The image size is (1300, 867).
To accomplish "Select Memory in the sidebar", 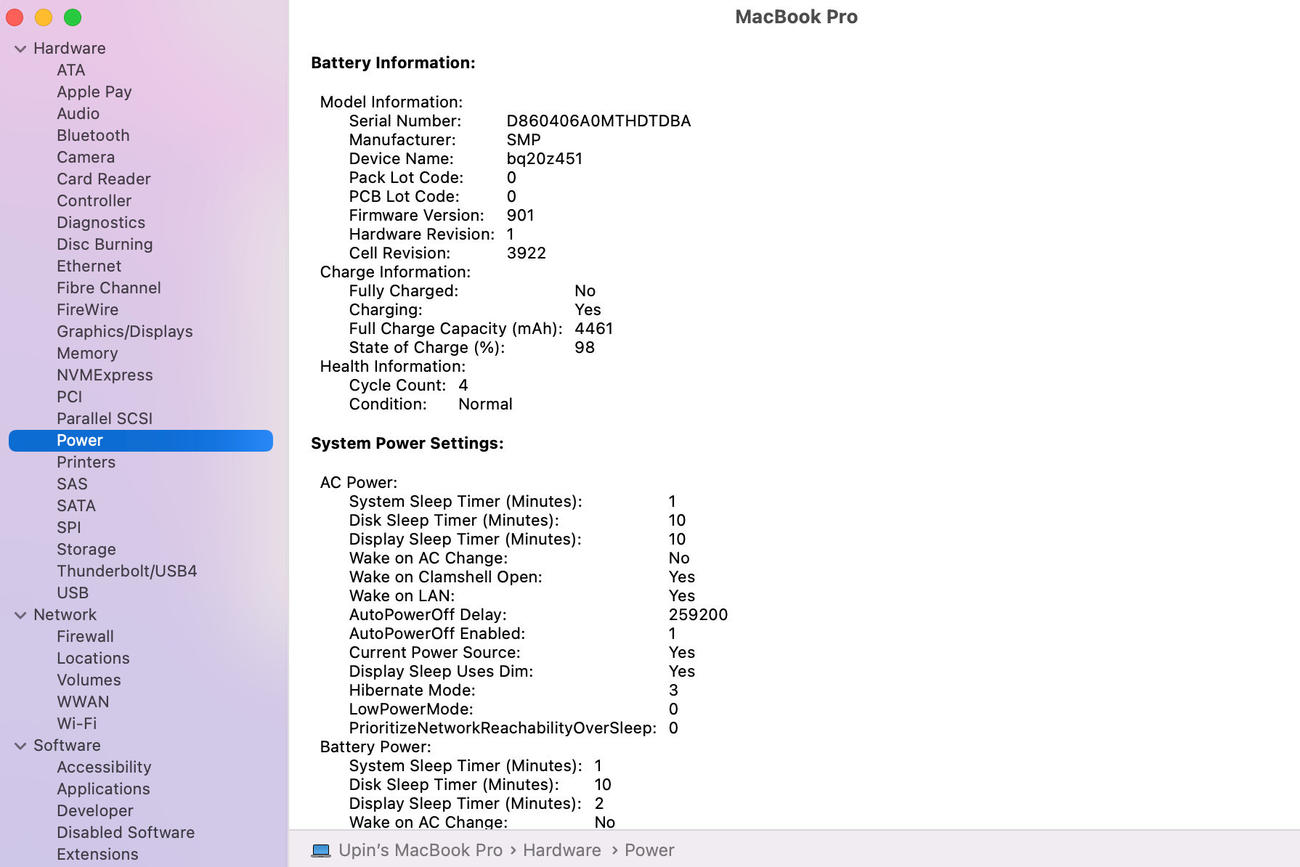I will (x=87, y=353).
